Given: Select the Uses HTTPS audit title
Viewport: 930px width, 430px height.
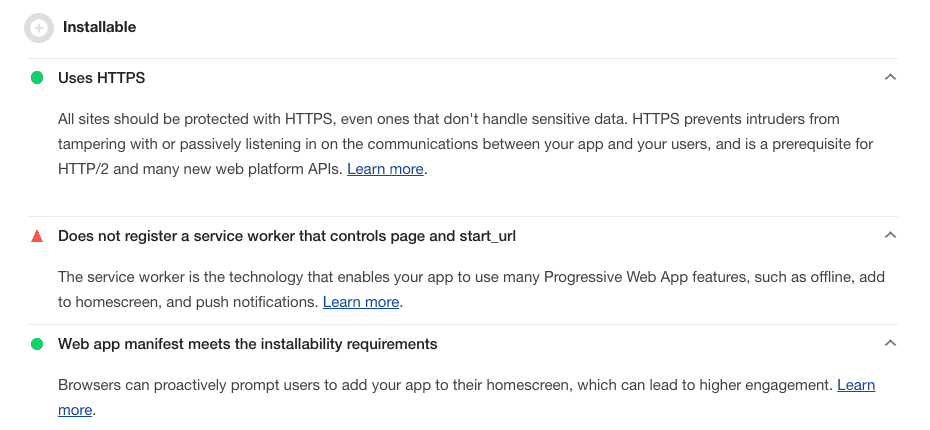Looking at the screenshot, I should tap(101, 78).
